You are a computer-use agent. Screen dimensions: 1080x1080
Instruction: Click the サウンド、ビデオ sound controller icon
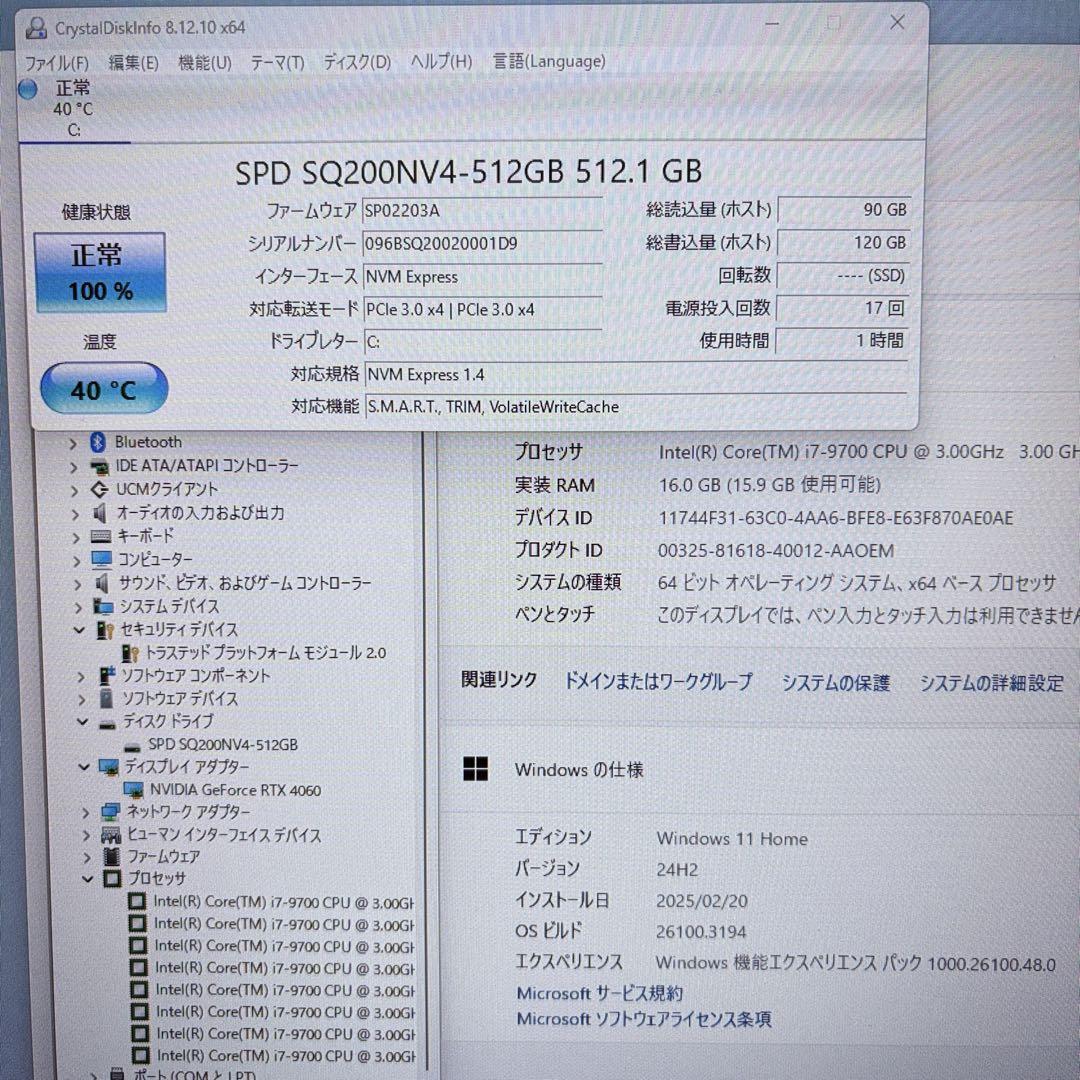point(103,583)
